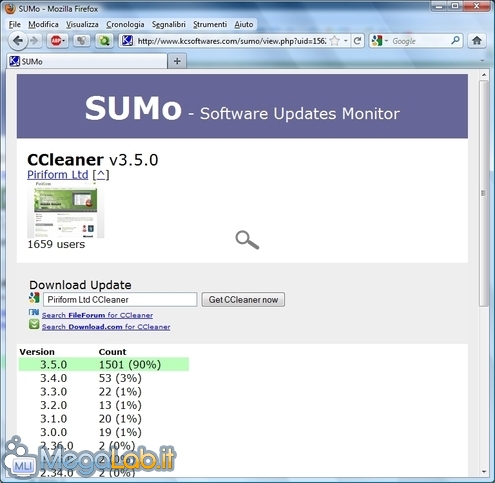Open the Strumenti menu
Viewport: 495px width, 483px height.
tap(210, 24)
